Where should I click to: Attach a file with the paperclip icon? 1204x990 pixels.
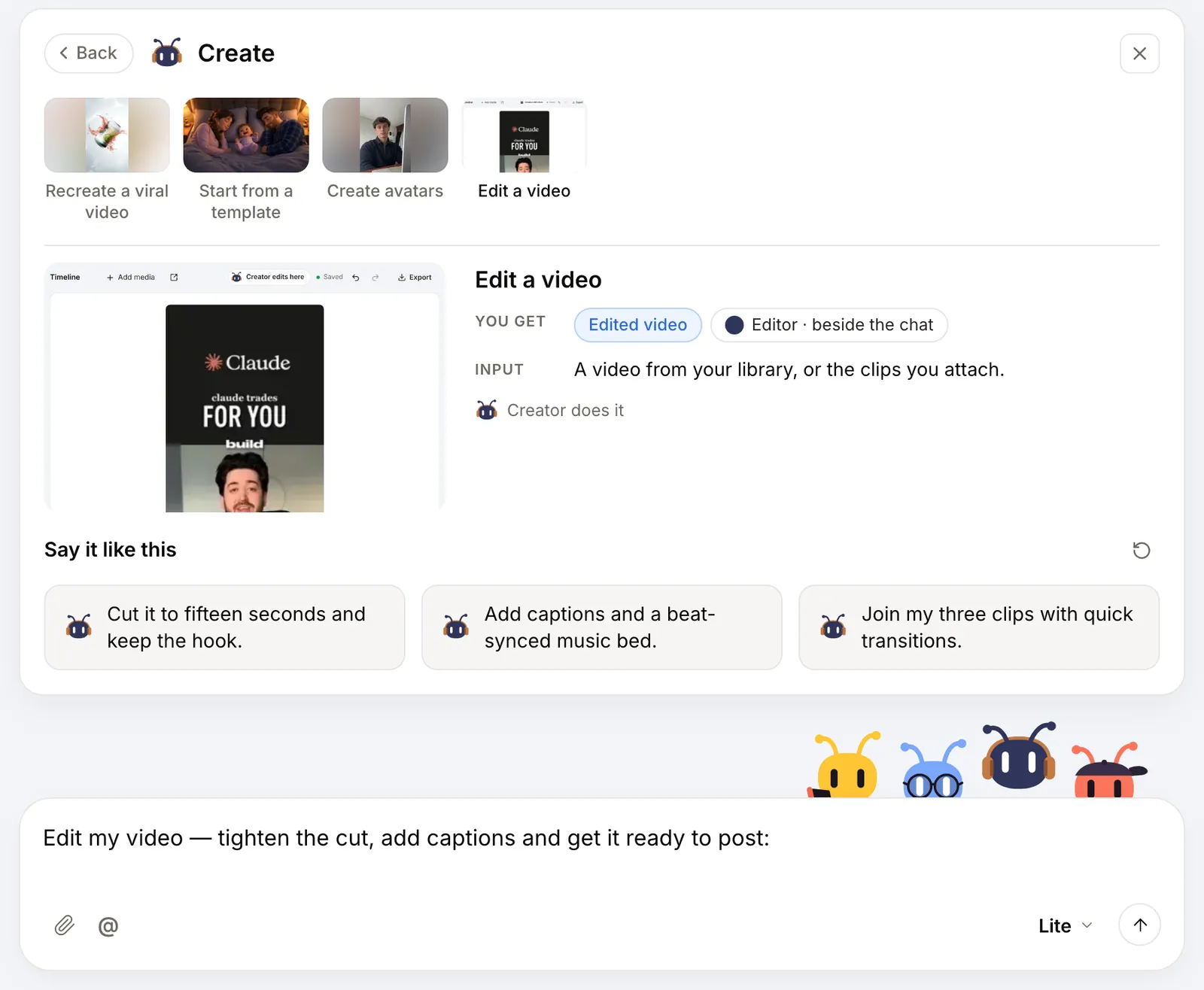click(65, 925)
